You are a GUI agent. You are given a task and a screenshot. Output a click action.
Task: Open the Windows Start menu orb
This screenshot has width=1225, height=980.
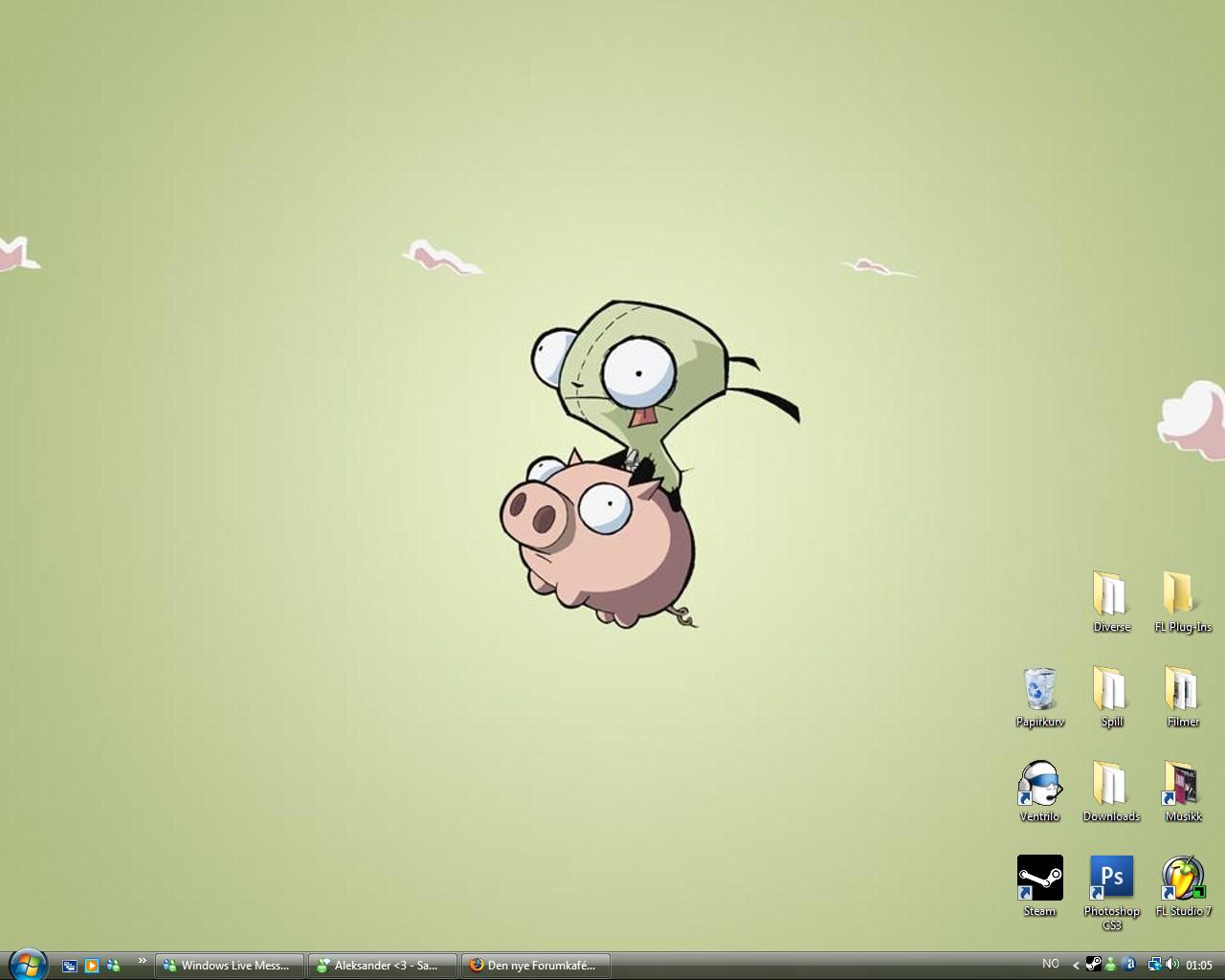28,965
